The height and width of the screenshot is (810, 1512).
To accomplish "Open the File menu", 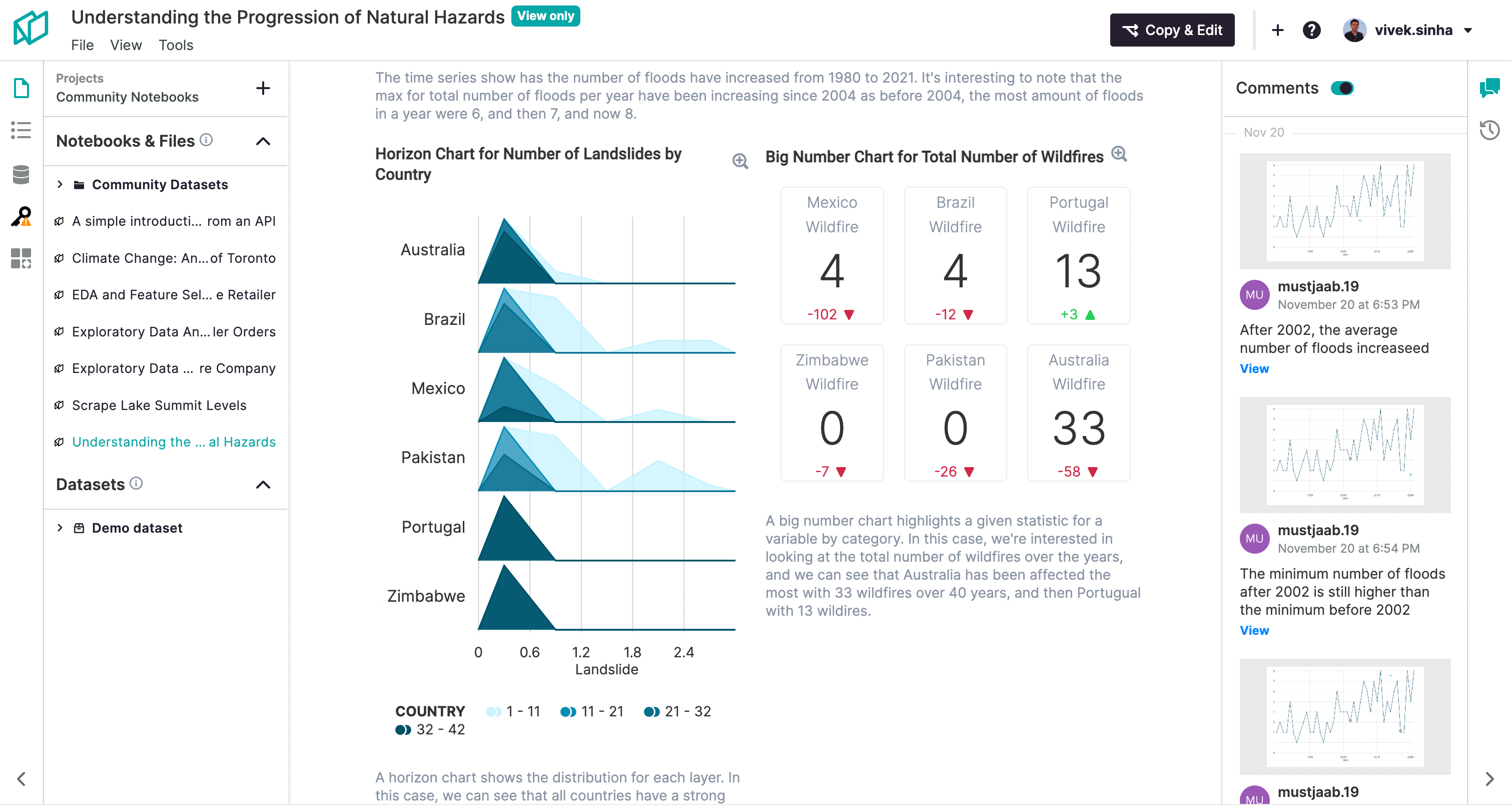I will 82,45.
